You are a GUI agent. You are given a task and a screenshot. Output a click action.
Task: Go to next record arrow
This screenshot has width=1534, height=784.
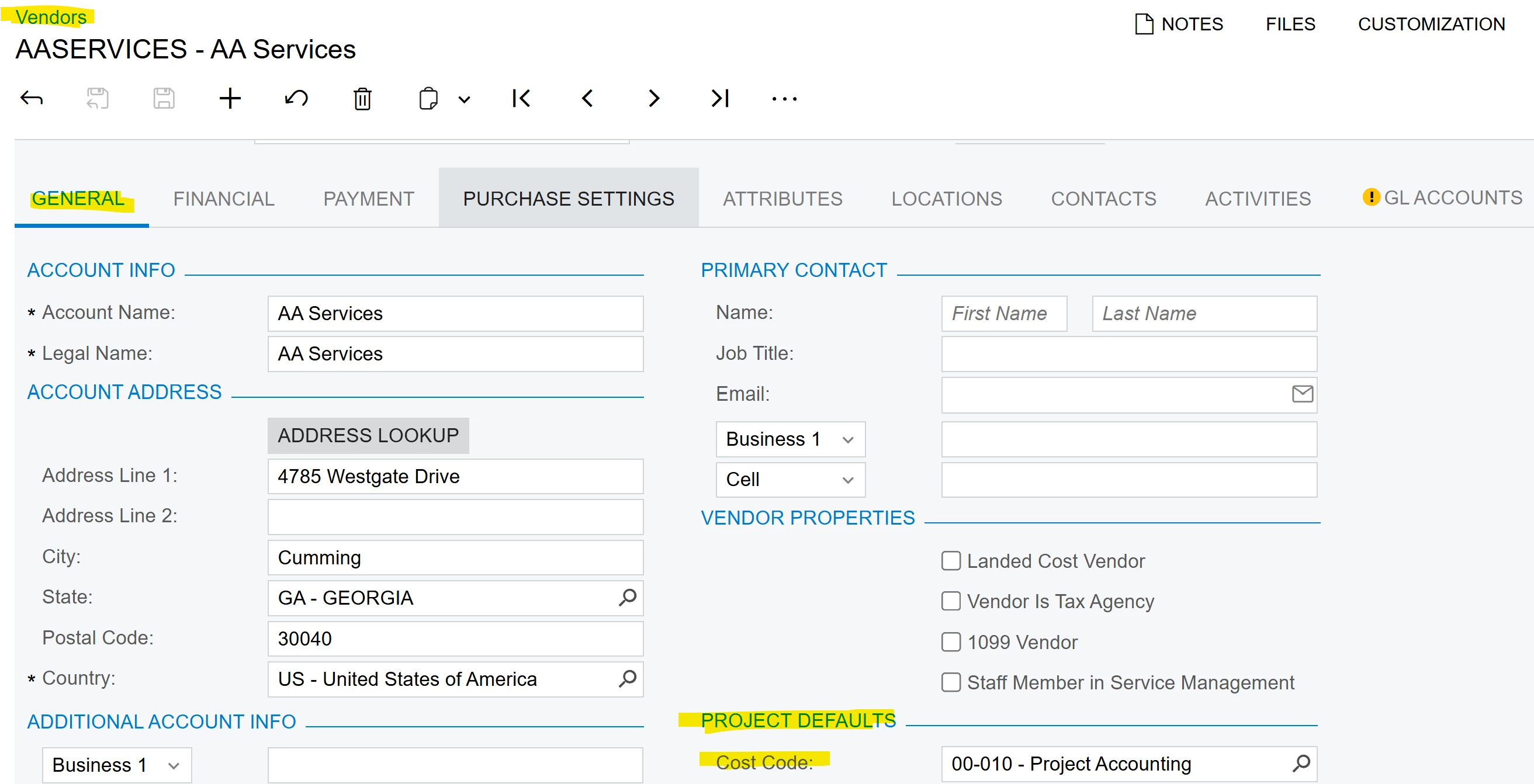point(653,98)
